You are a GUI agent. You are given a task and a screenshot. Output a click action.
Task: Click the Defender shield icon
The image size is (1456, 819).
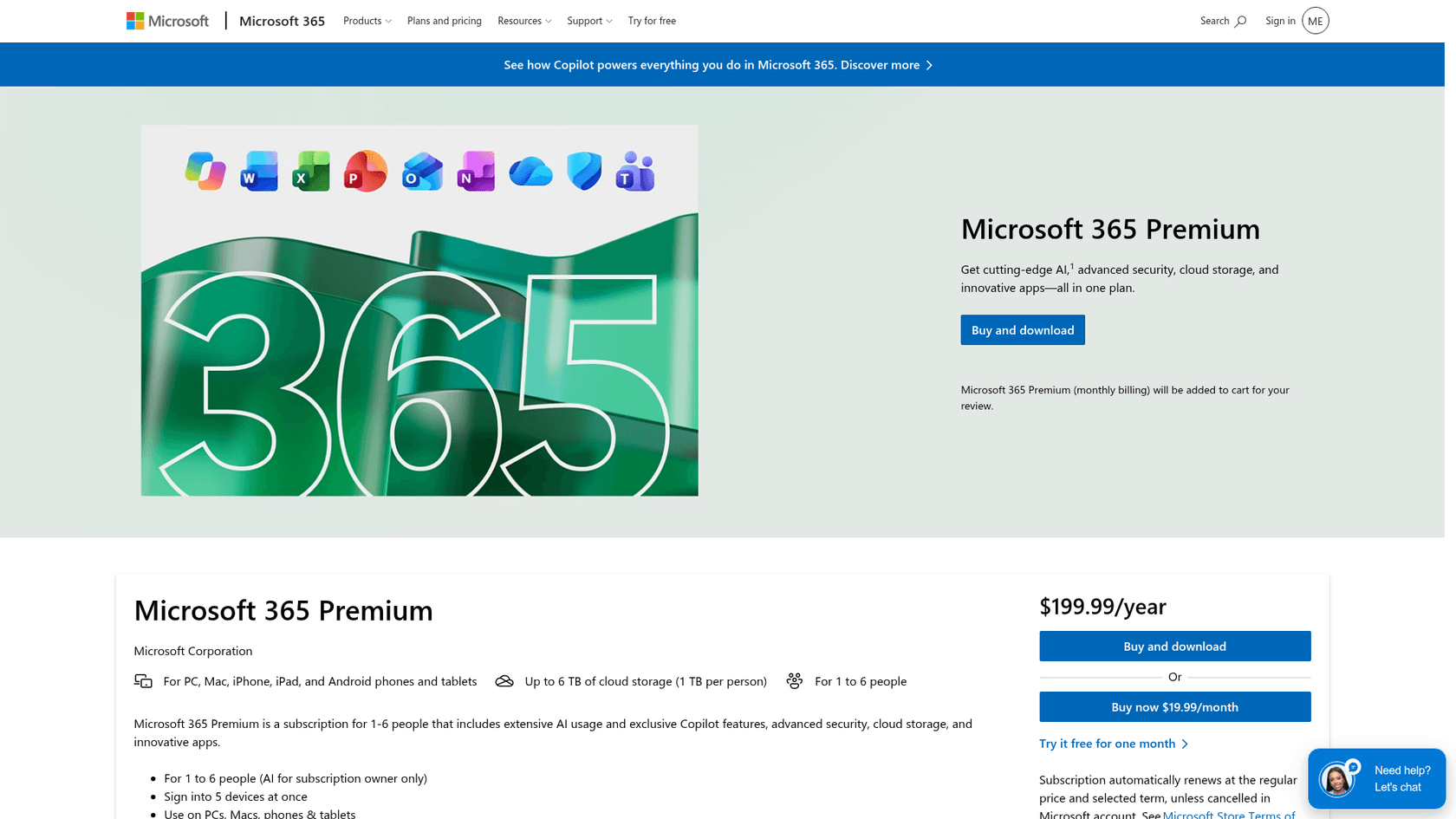pyautogui.click(x=584, y=171)
